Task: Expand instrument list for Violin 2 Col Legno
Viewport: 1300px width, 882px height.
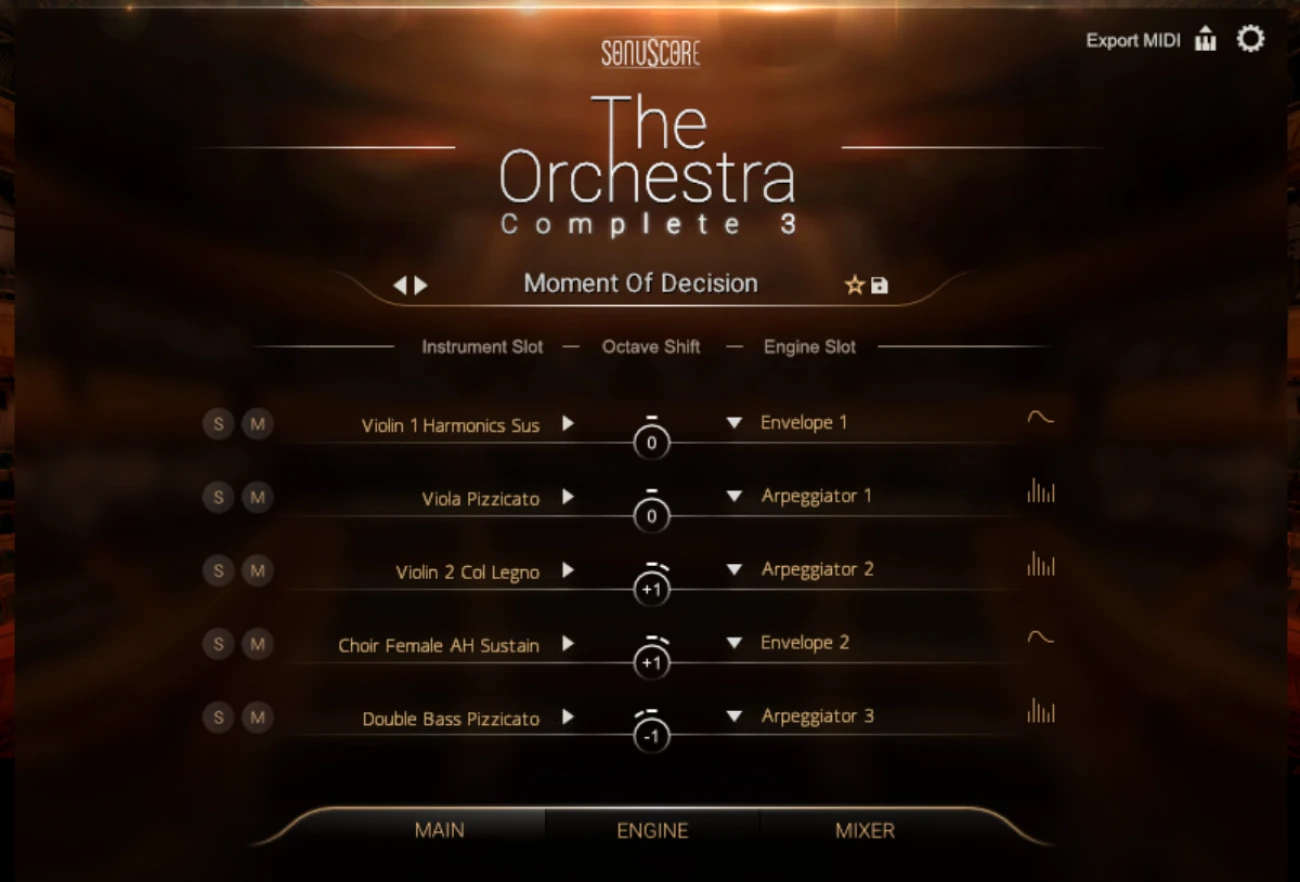Action: 568,570
